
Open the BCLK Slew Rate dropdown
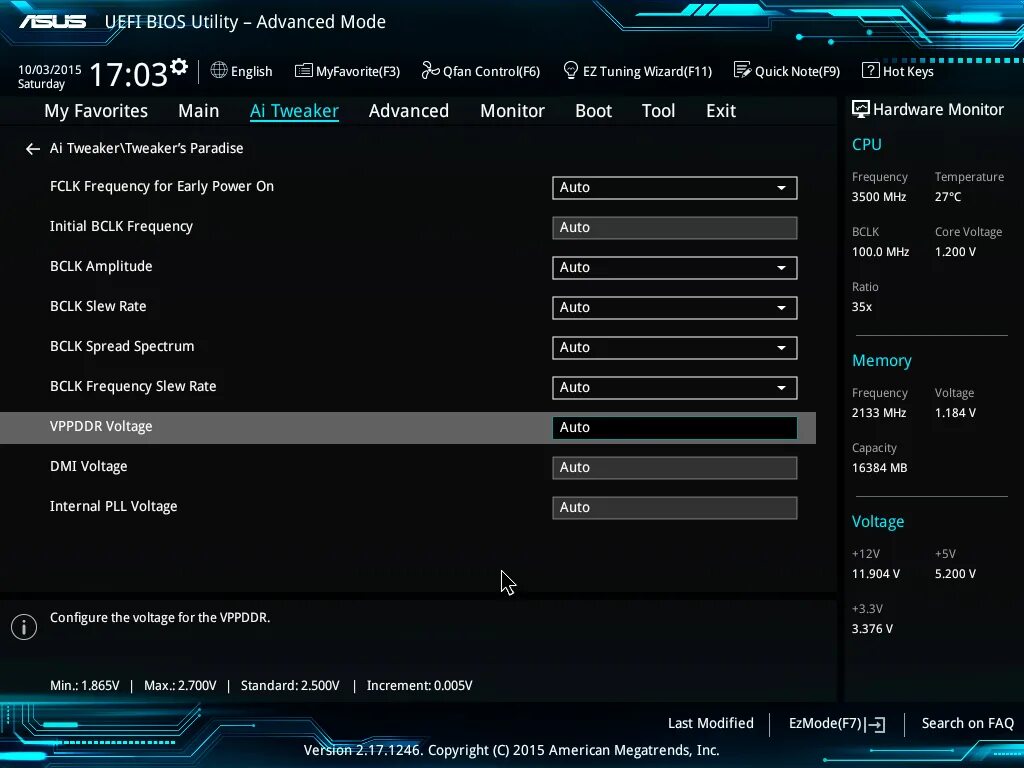(675, 308)
